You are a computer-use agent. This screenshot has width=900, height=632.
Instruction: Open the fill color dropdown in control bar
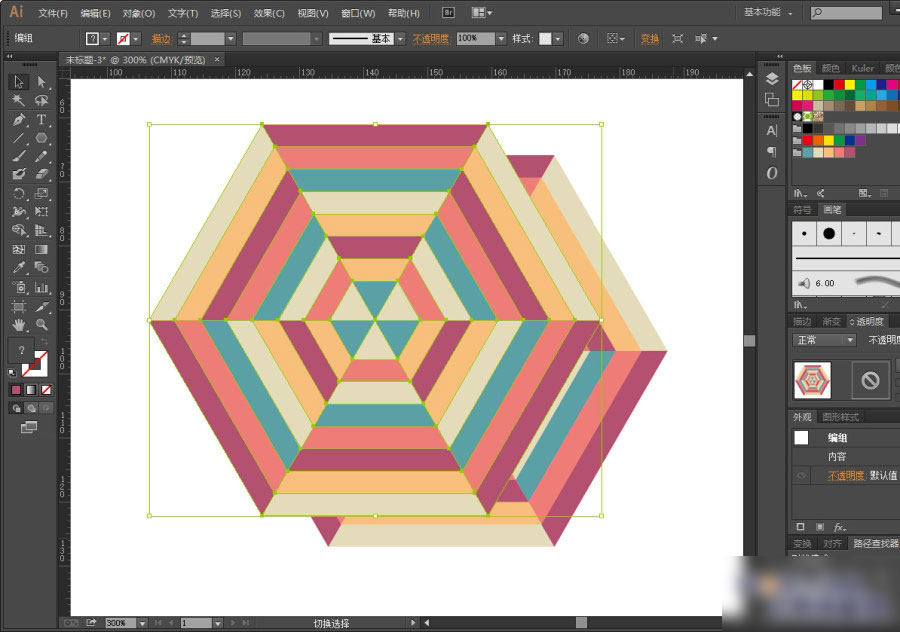click(105, 38)
